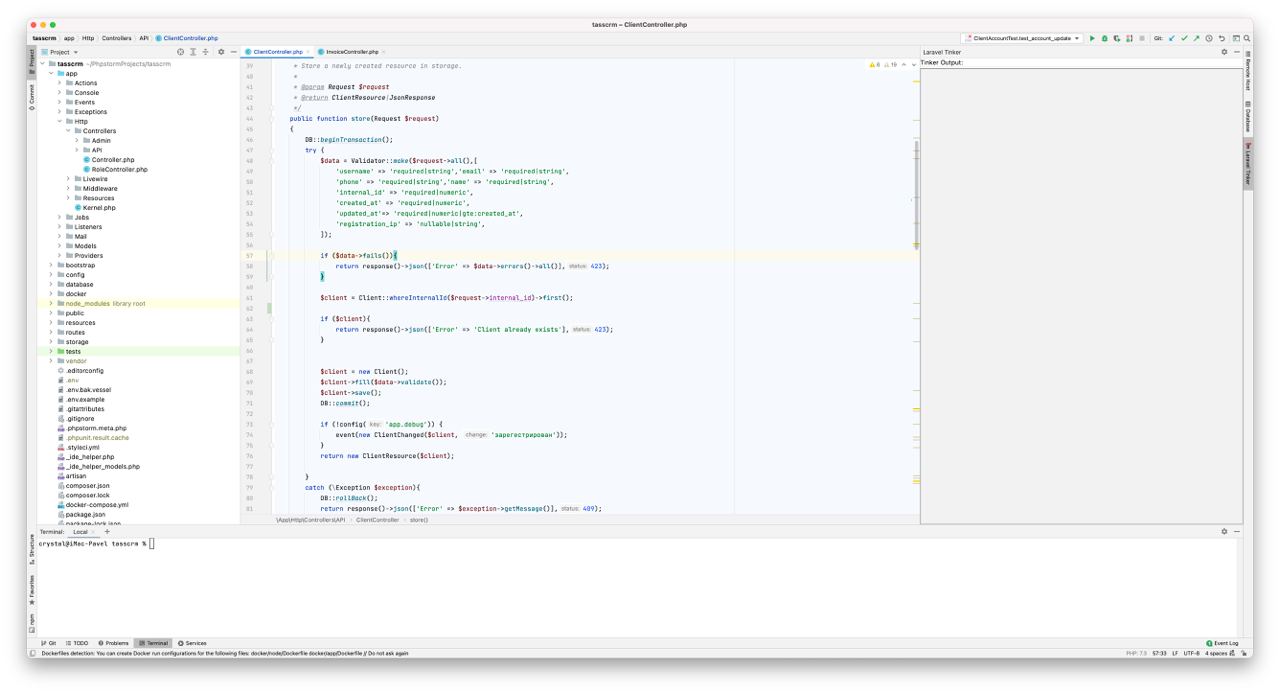Run the ClientAccountTest configuration
The image size is (1280, 693).
click(1092, 38)
